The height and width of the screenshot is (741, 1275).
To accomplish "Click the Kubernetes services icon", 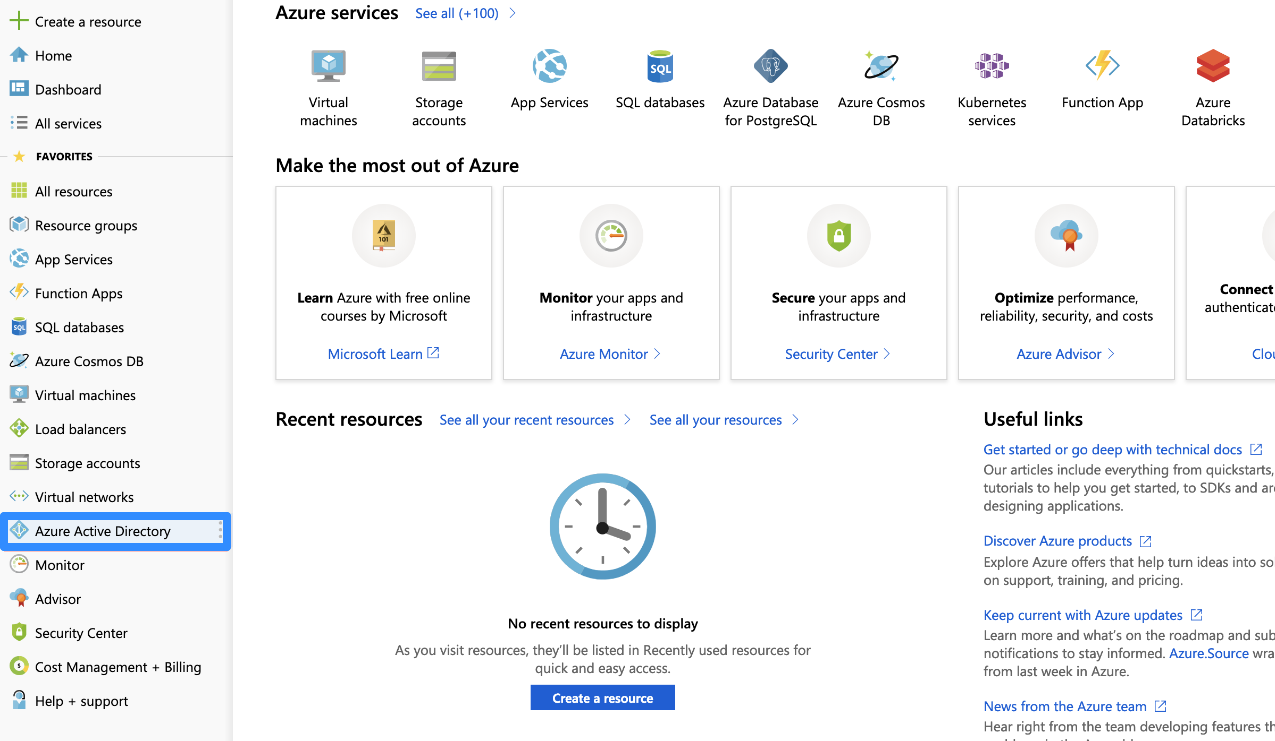I will point(992,66).
